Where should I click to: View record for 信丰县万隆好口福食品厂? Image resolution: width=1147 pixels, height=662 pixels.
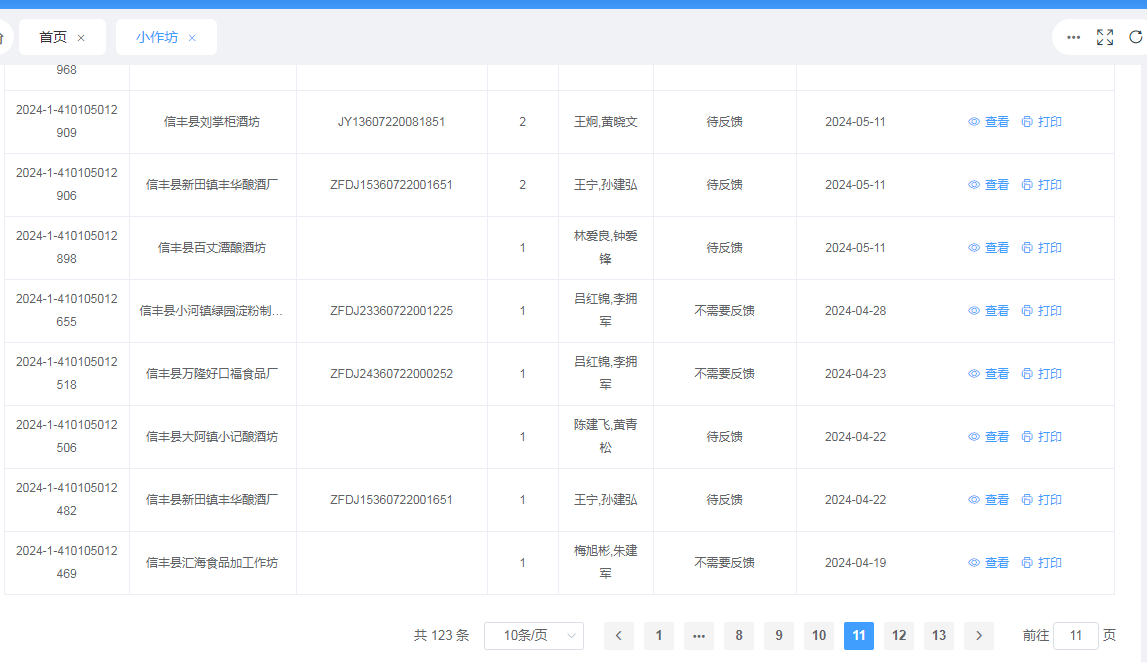coord(988,374)
